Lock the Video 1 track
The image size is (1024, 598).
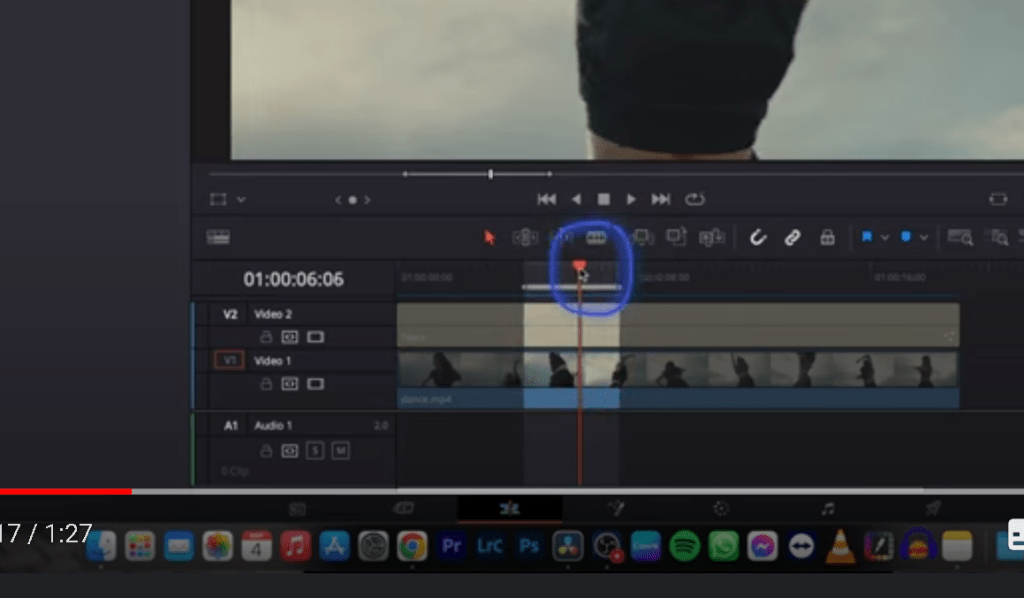(x=266, y=384)
